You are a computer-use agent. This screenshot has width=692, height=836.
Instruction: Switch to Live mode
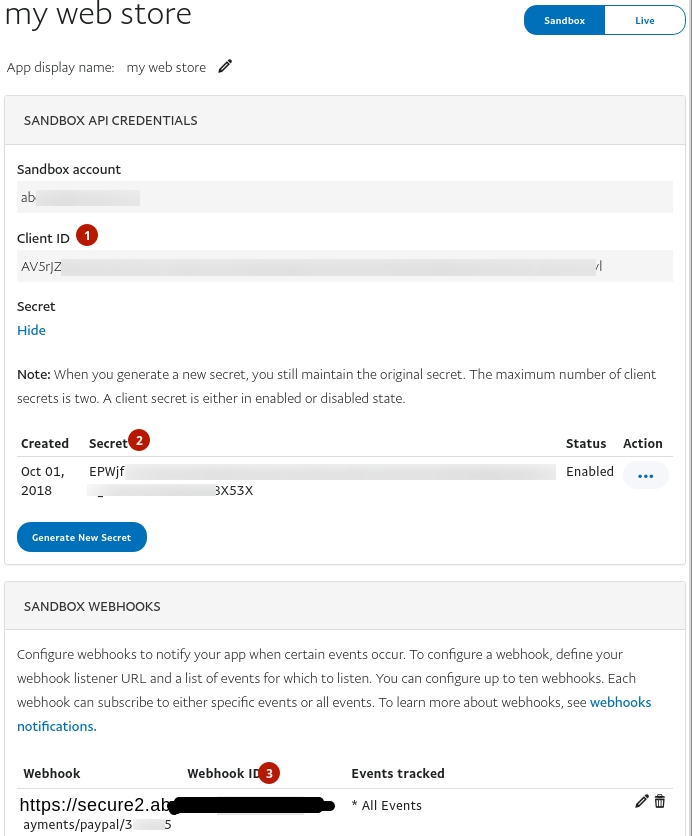pyautogui.click(x=645, y=20)
